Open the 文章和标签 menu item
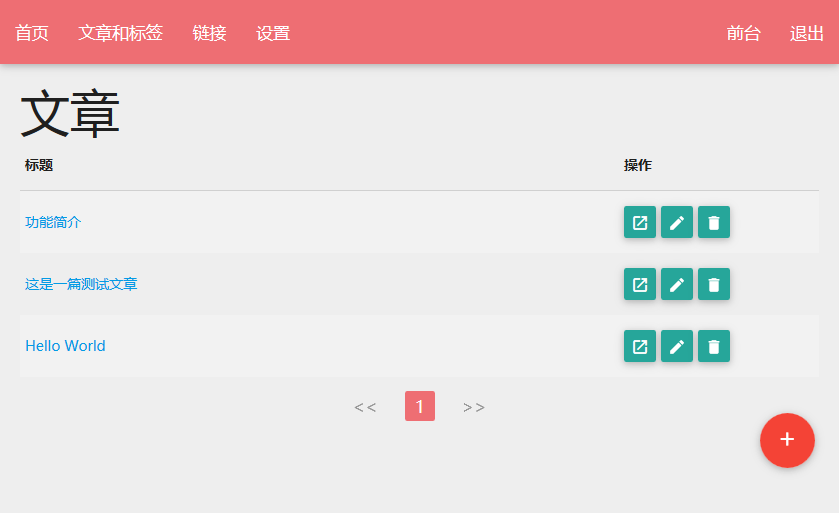 coord(120,33)
